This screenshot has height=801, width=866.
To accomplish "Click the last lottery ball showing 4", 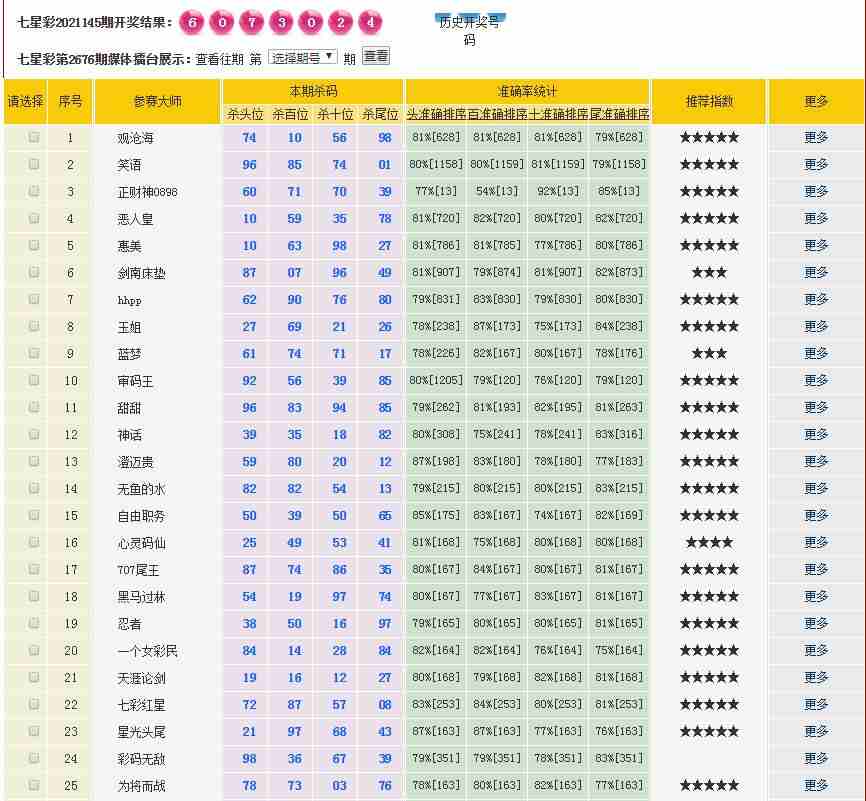I will (371, 22).
